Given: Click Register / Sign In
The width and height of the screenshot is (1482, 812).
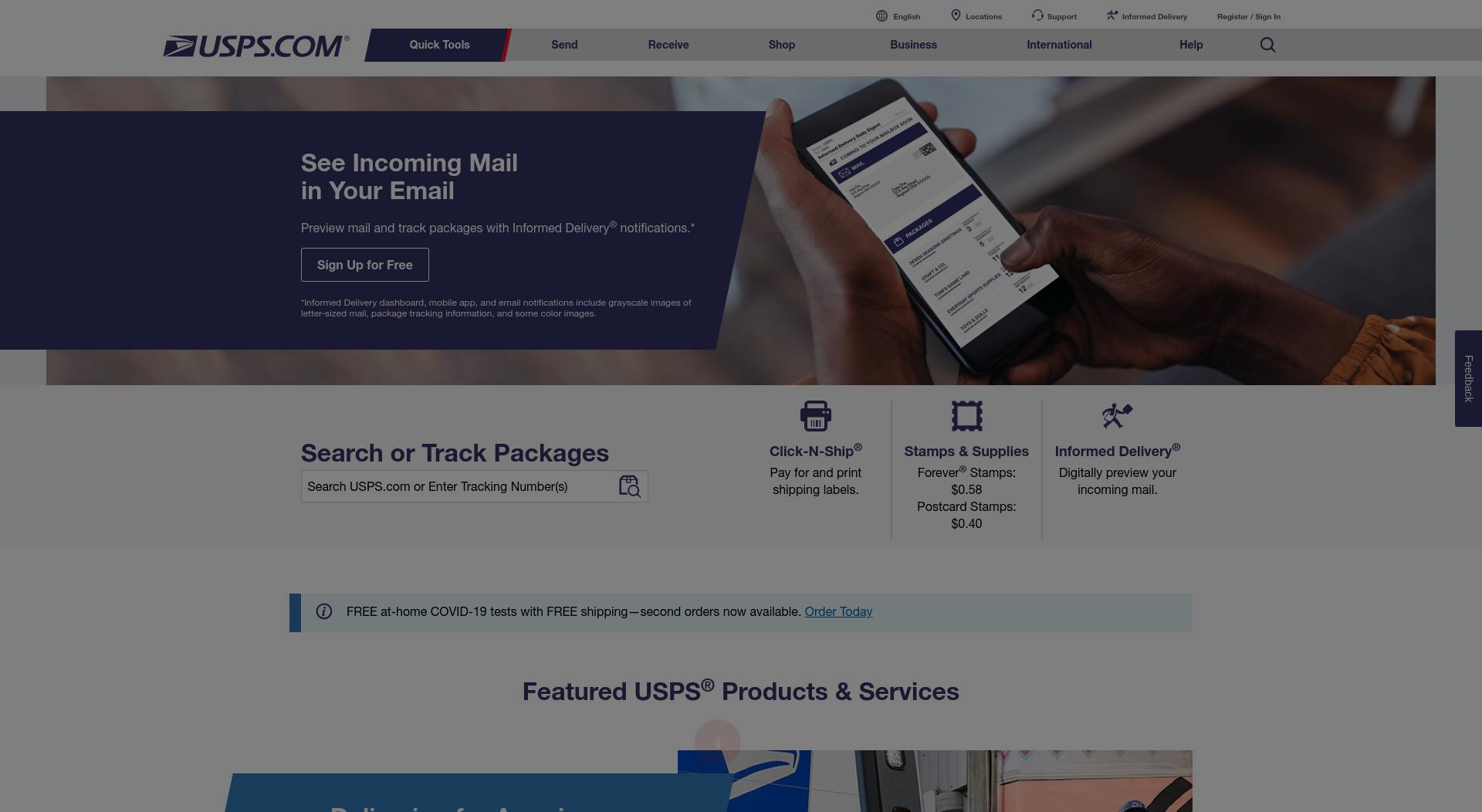Looking at the screenshot, I should [1248, 16].
